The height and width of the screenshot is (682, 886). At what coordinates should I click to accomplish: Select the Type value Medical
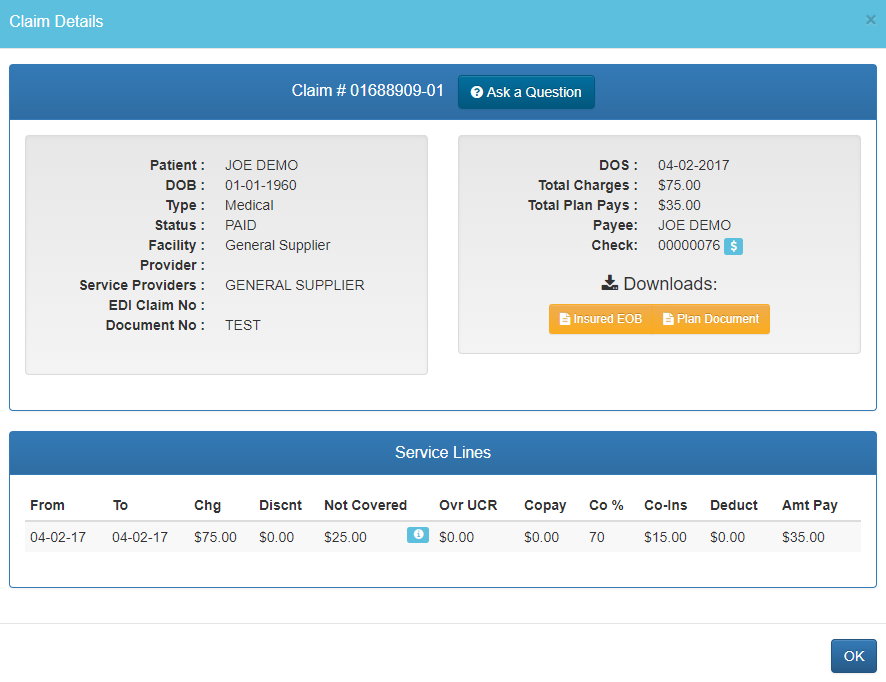[249, 205]
